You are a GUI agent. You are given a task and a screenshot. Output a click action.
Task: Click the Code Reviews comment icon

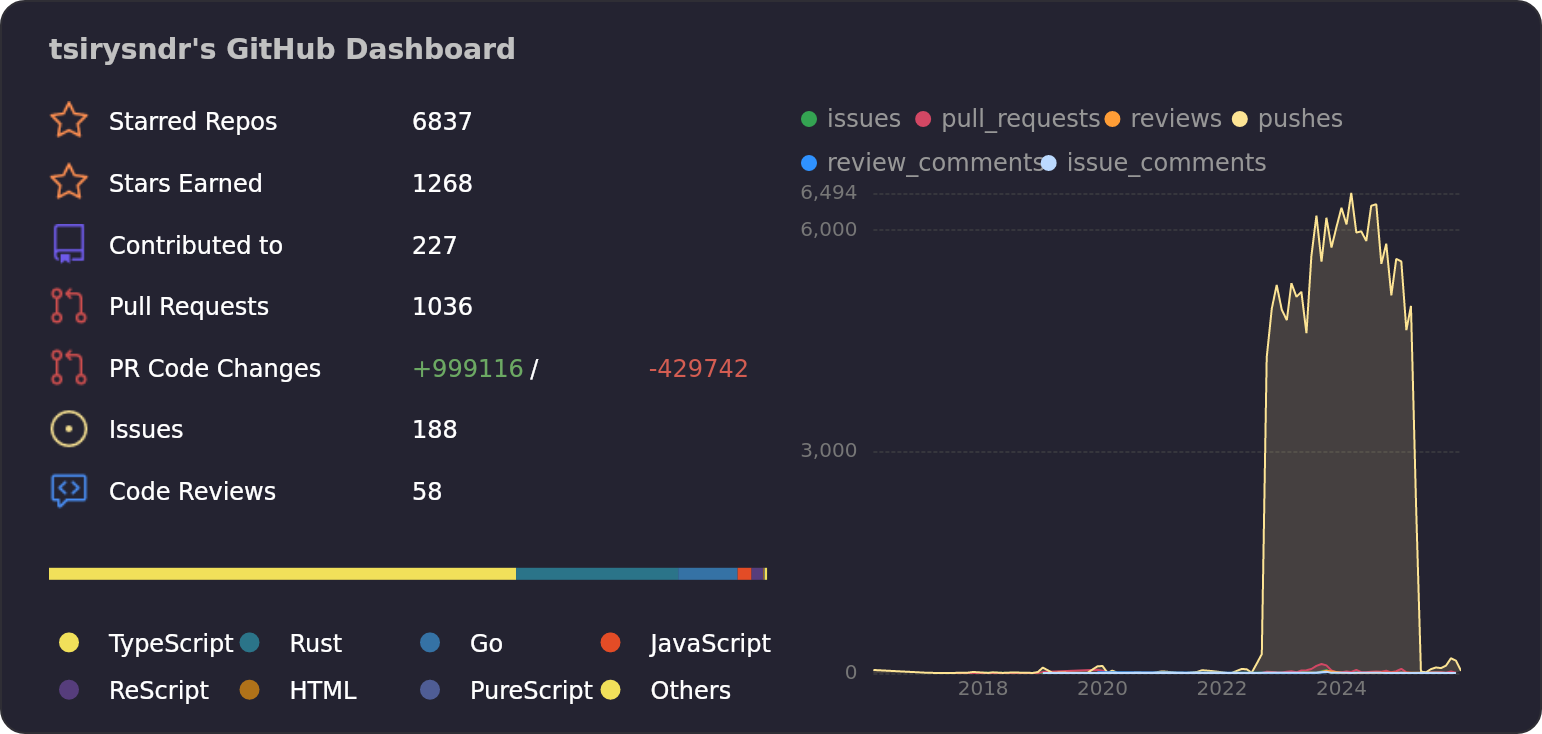click(x=68, y=491)
